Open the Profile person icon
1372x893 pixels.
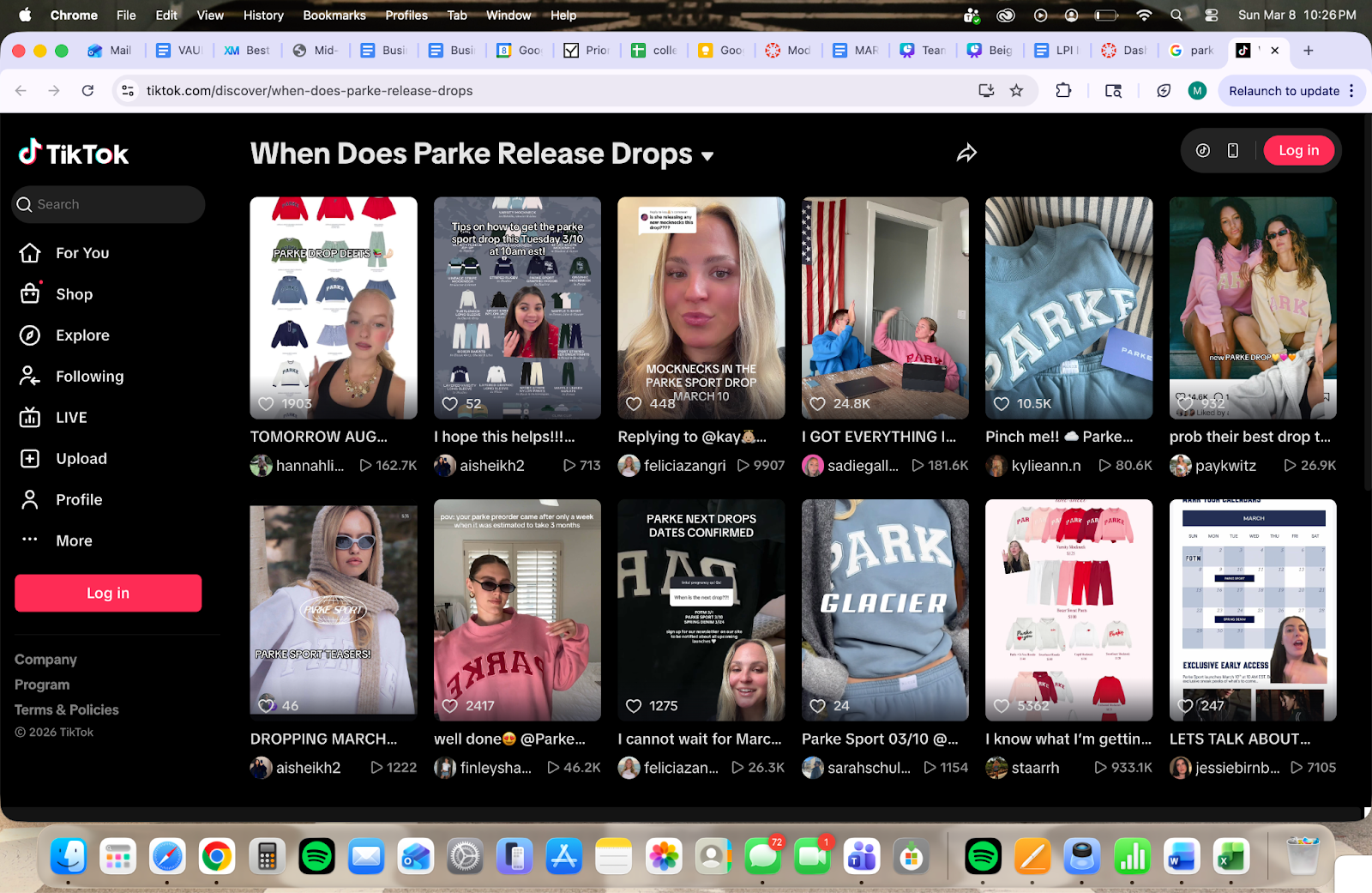(30, 500)
